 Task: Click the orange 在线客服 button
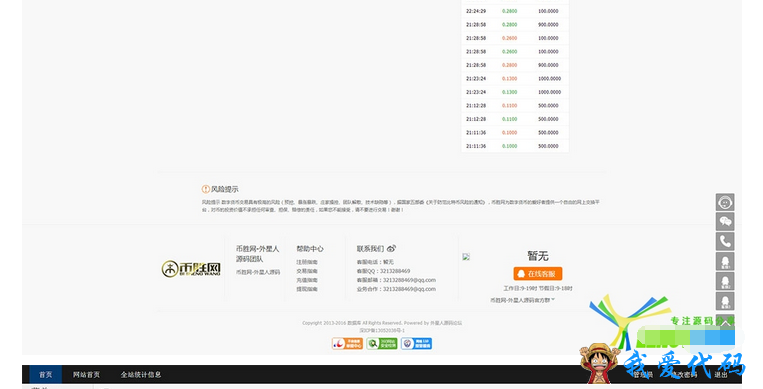coord(537,274)
